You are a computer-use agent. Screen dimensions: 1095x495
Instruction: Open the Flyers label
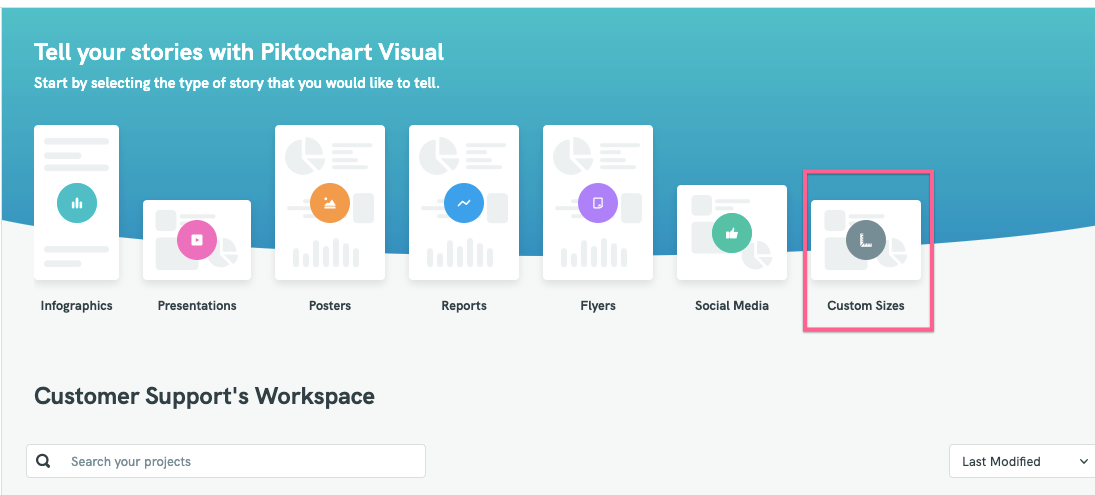point(598,306)
